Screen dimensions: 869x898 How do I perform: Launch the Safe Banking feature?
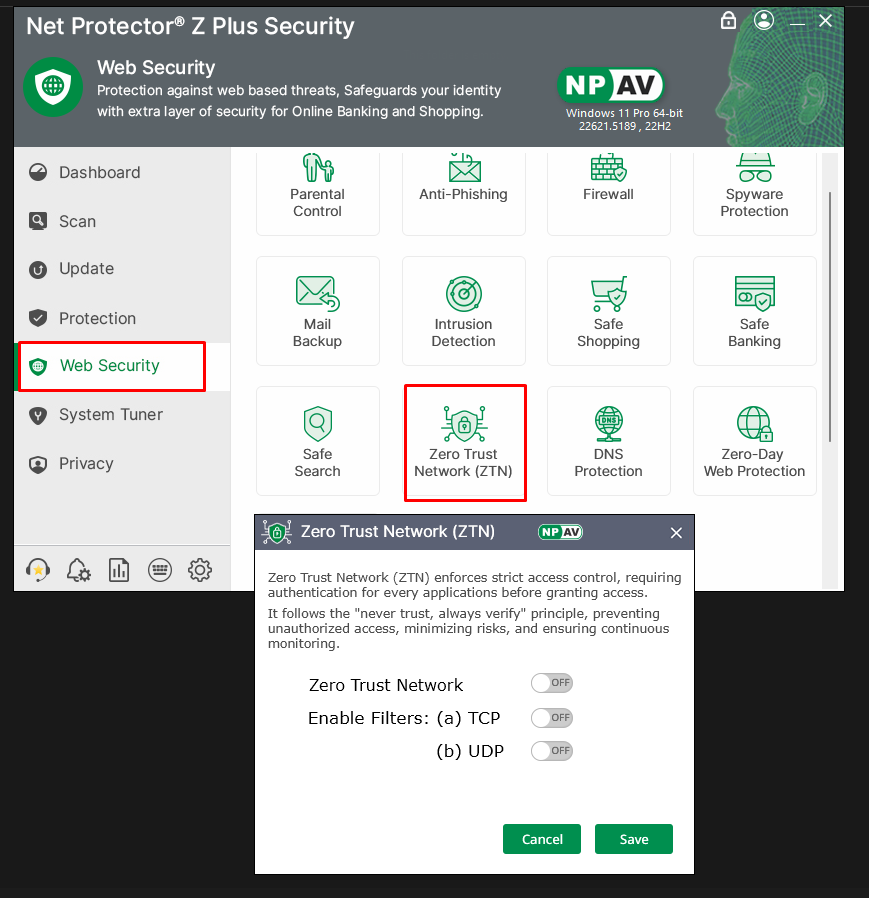pyautogui.click(x=754, y=311)
